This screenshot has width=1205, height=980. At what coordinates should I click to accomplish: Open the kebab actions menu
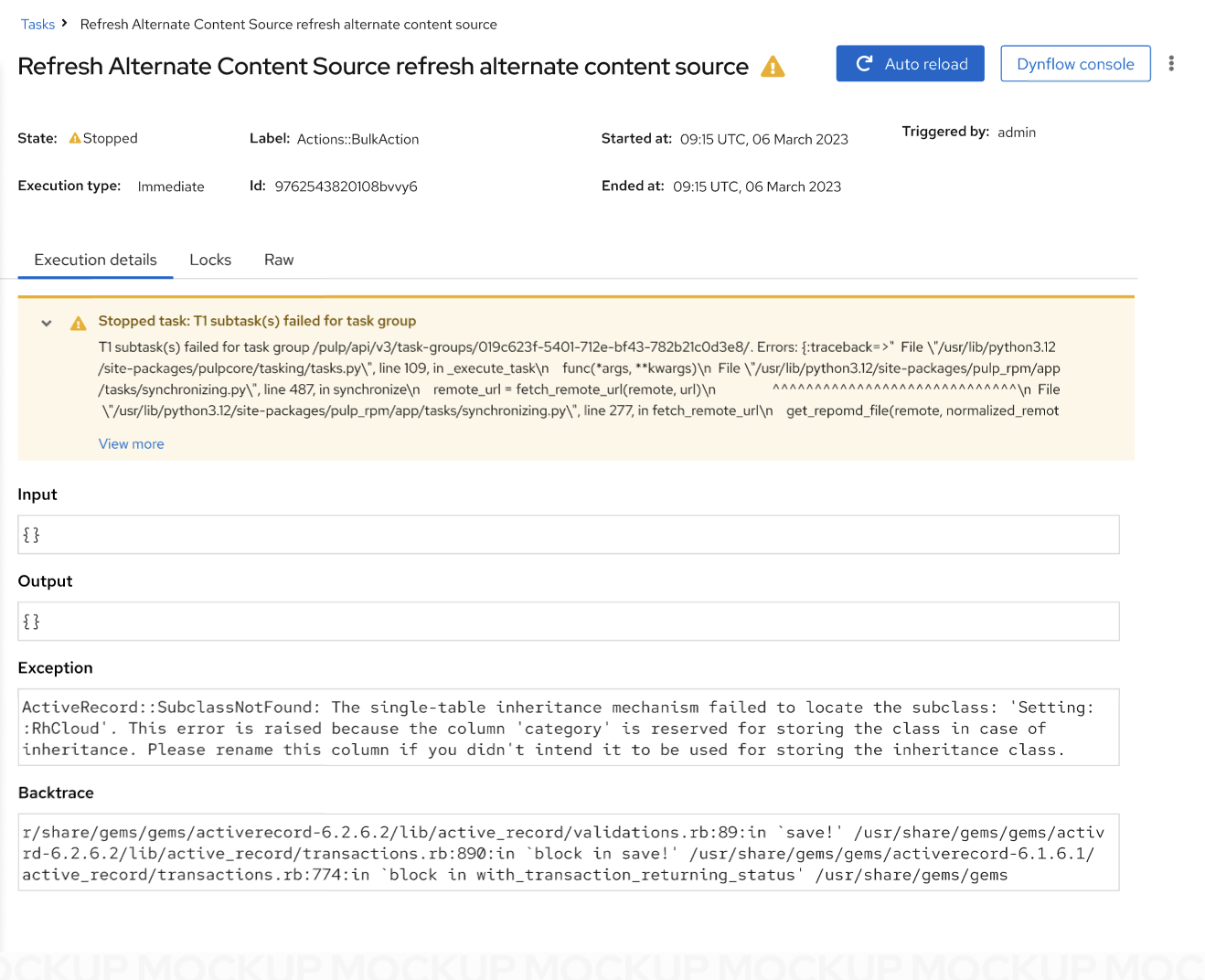(x=1170, y=63)
